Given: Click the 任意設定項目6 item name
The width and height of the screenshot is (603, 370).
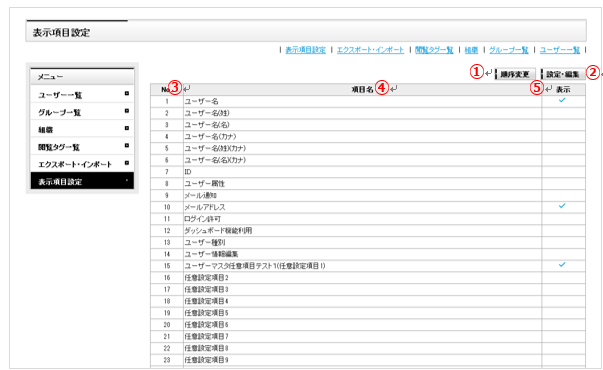Looking at the screenshot, I should click(207, 325).
